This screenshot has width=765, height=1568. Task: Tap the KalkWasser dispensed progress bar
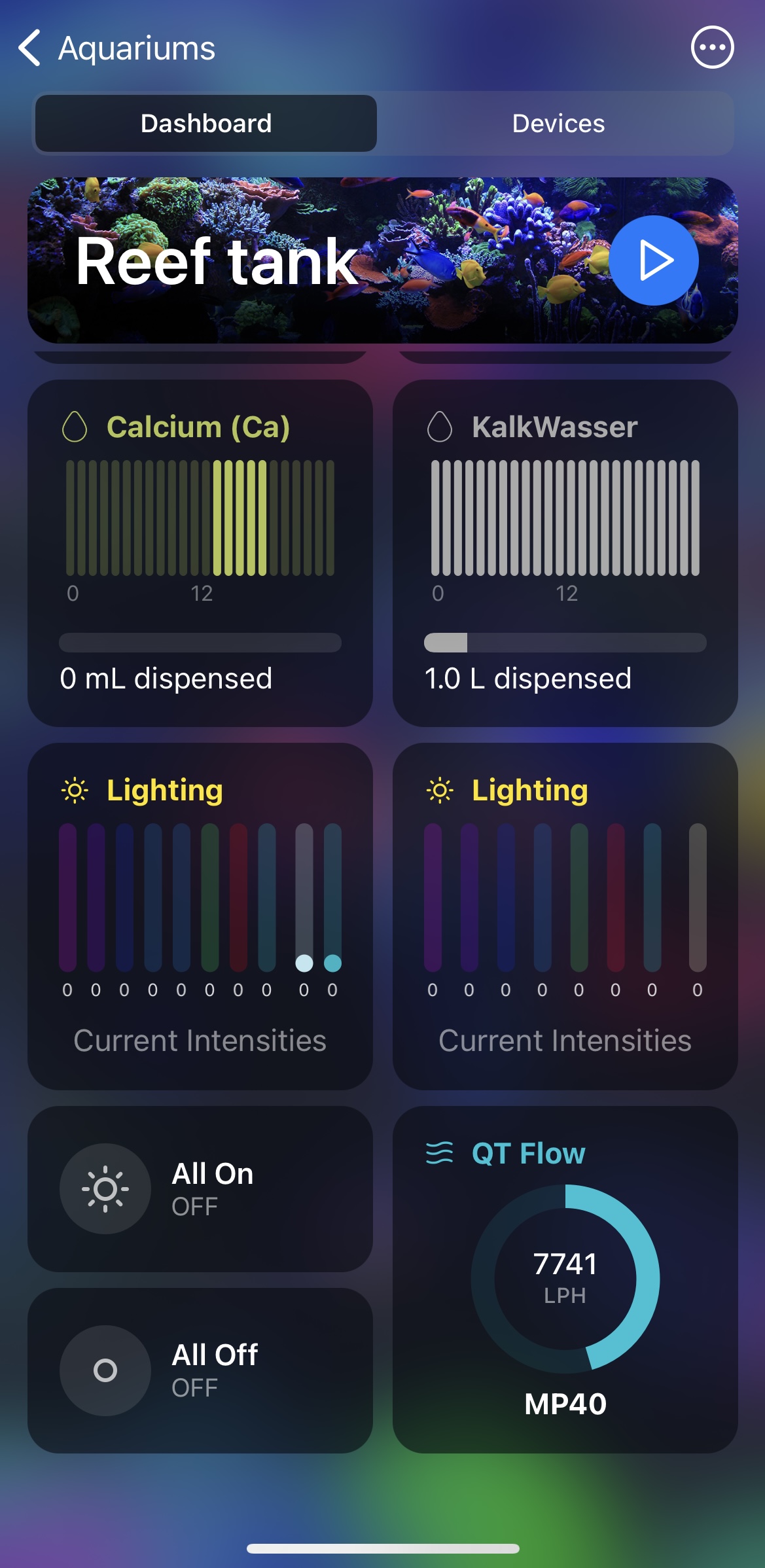[565, 643]
